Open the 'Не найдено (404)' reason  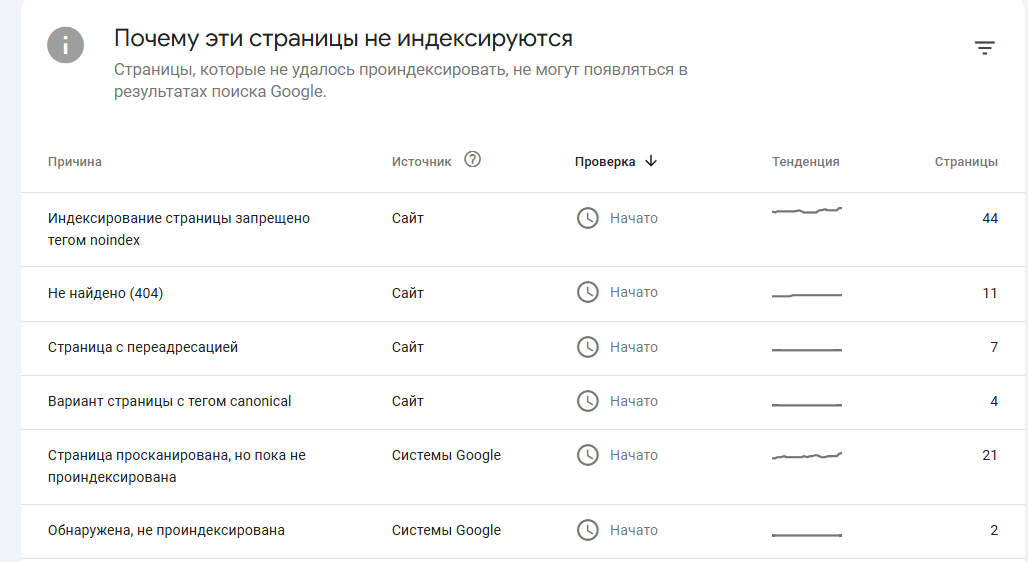(105, 293)
